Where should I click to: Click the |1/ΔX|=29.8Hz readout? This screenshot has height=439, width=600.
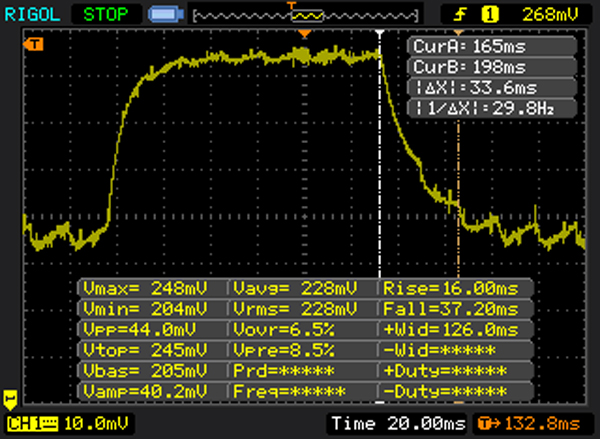point(492,109)
